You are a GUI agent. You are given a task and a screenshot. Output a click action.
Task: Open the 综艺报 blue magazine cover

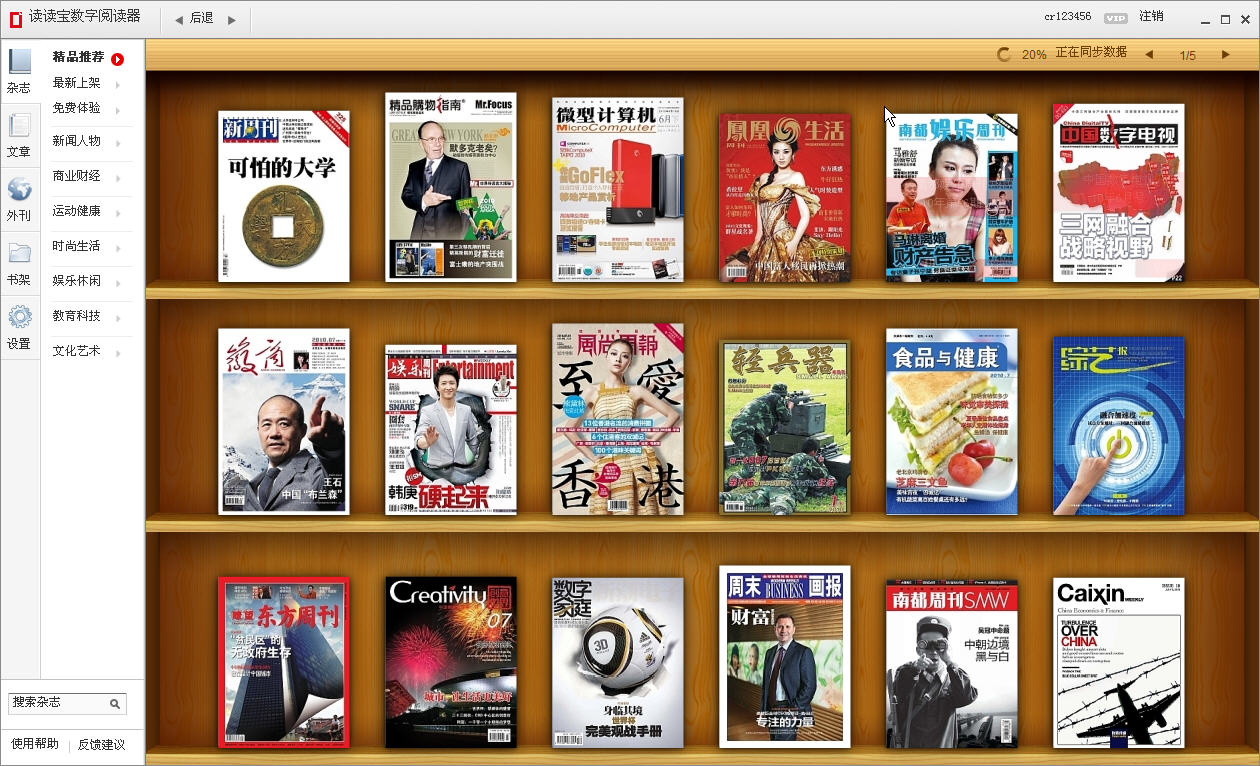coord(1119,426)
